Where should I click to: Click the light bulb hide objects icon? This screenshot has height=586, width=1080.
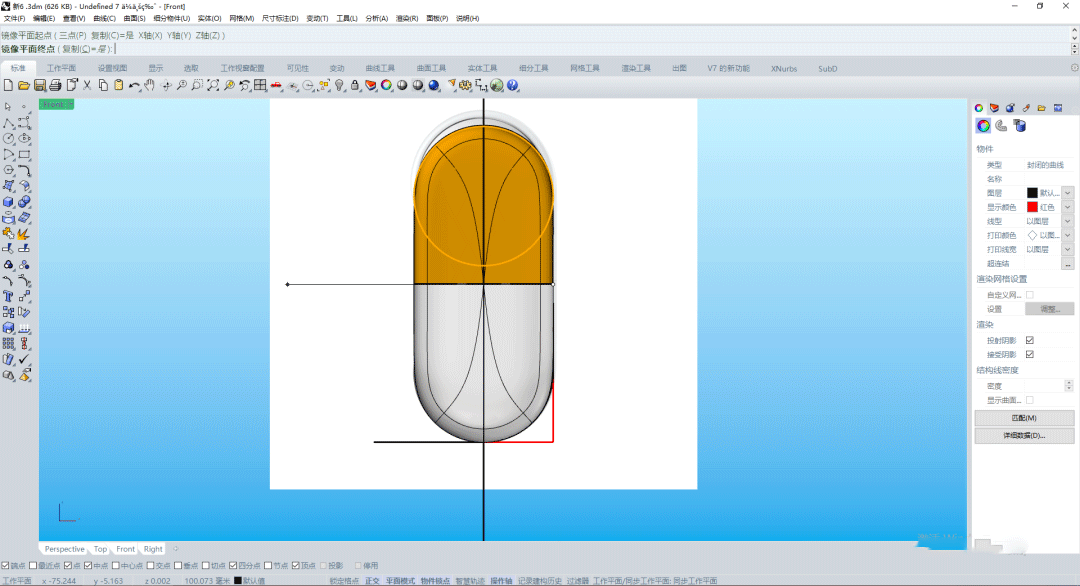click(x=339, y=85)
